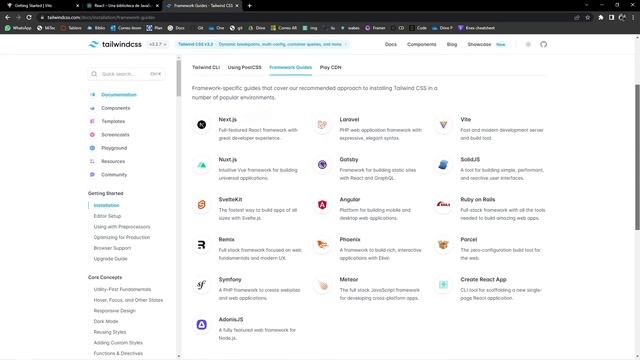Viewport: 640px width, 360px height.
Task: Open Dark Mode sidebar entry
Action: point(106,321)
